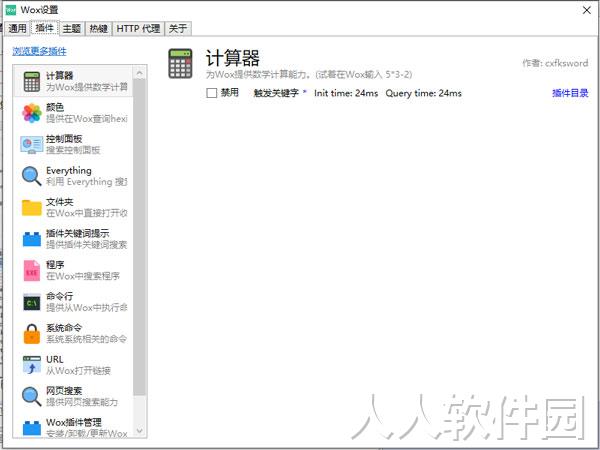Click the URL browser link plugin icon
Screen dimensions: 600x450
coord(32,365)
